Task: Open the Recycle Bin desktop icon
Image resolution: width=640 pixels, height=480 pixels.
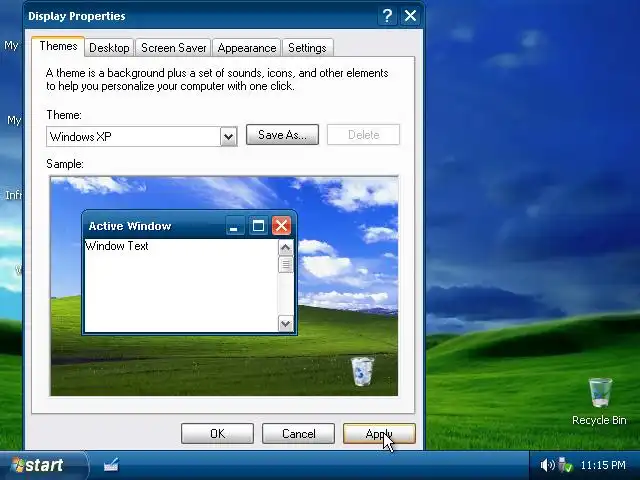Action: tap(600, 401)
